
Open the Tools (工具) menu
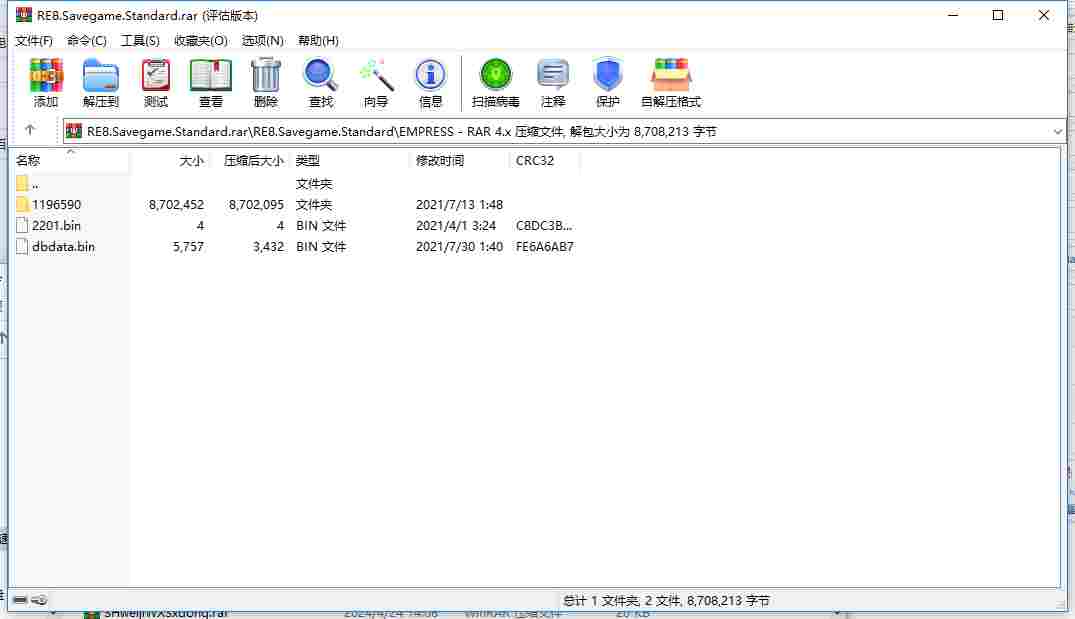point(140,40)
